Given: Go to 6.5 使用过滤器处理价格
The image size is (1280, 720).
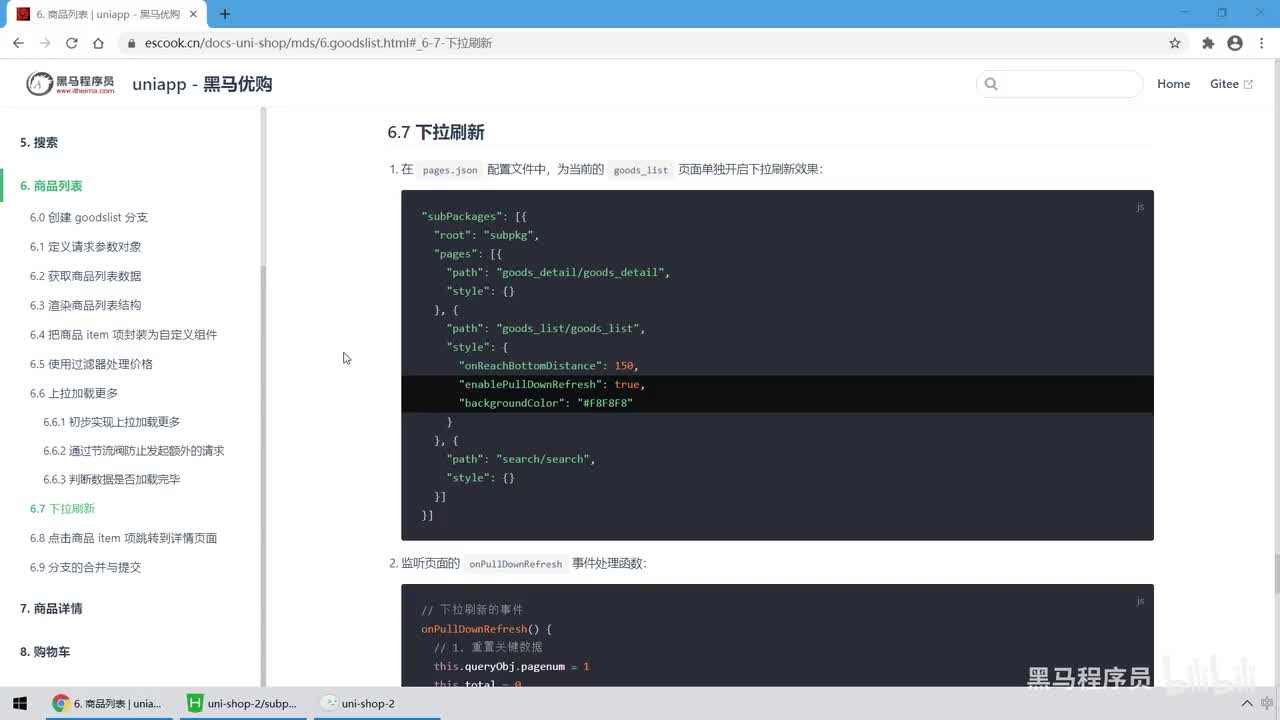Looking at the screenshot, I should click(91, 364).
